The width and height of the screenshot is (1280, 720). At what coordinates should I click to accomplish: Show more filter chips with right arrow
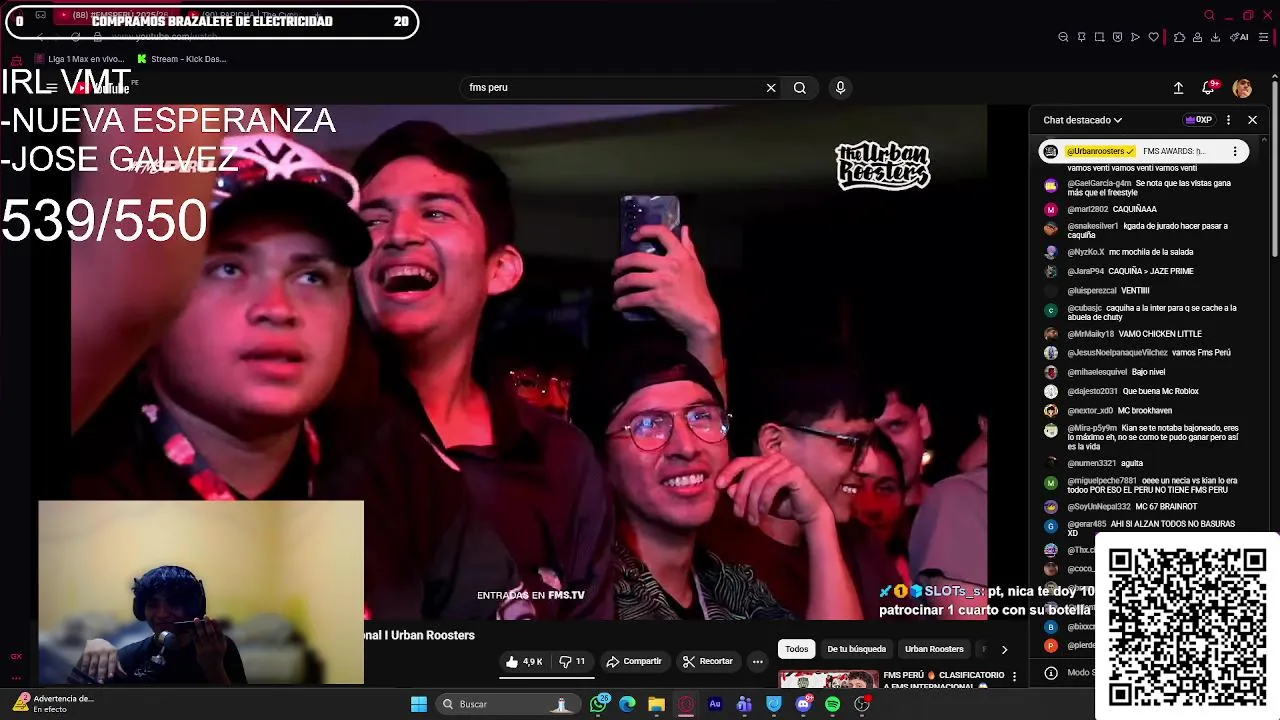click(1004, 649)
